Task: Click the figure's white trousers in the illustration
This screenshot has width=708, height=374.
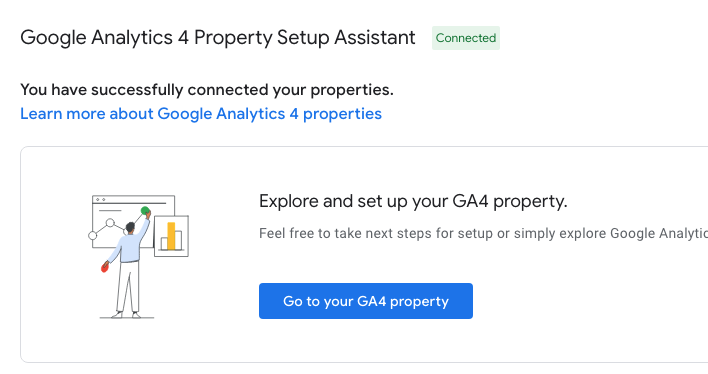Action: click(128, 287)
